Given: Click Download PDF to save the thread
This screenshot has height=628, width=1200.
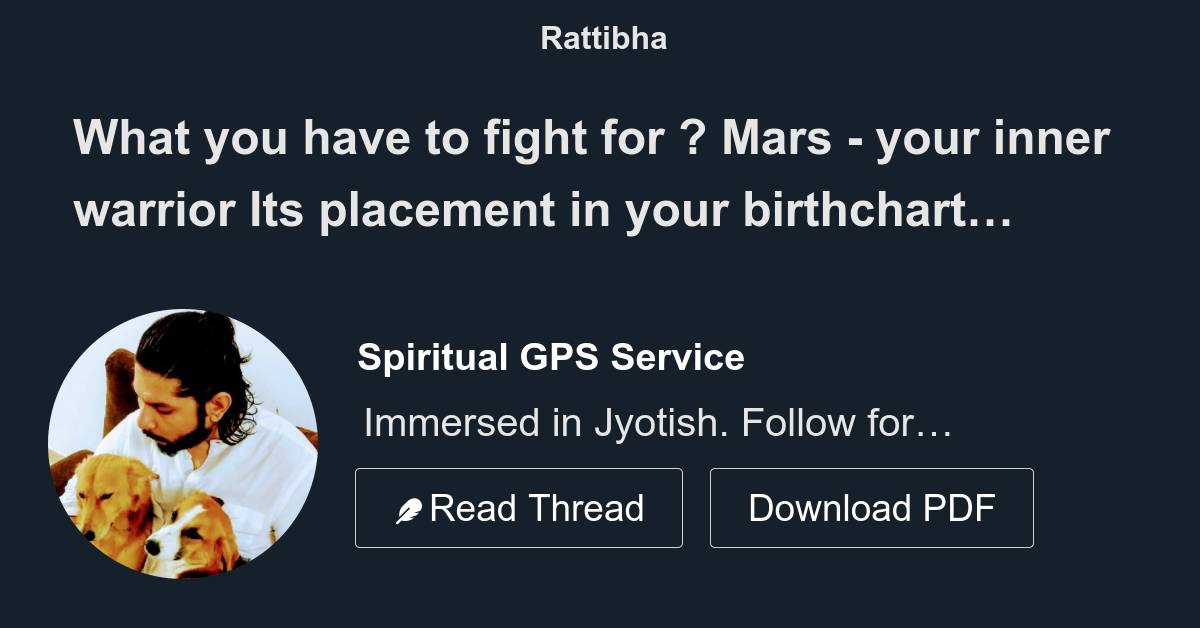Looking at the screenshot, I should point(871,507).
